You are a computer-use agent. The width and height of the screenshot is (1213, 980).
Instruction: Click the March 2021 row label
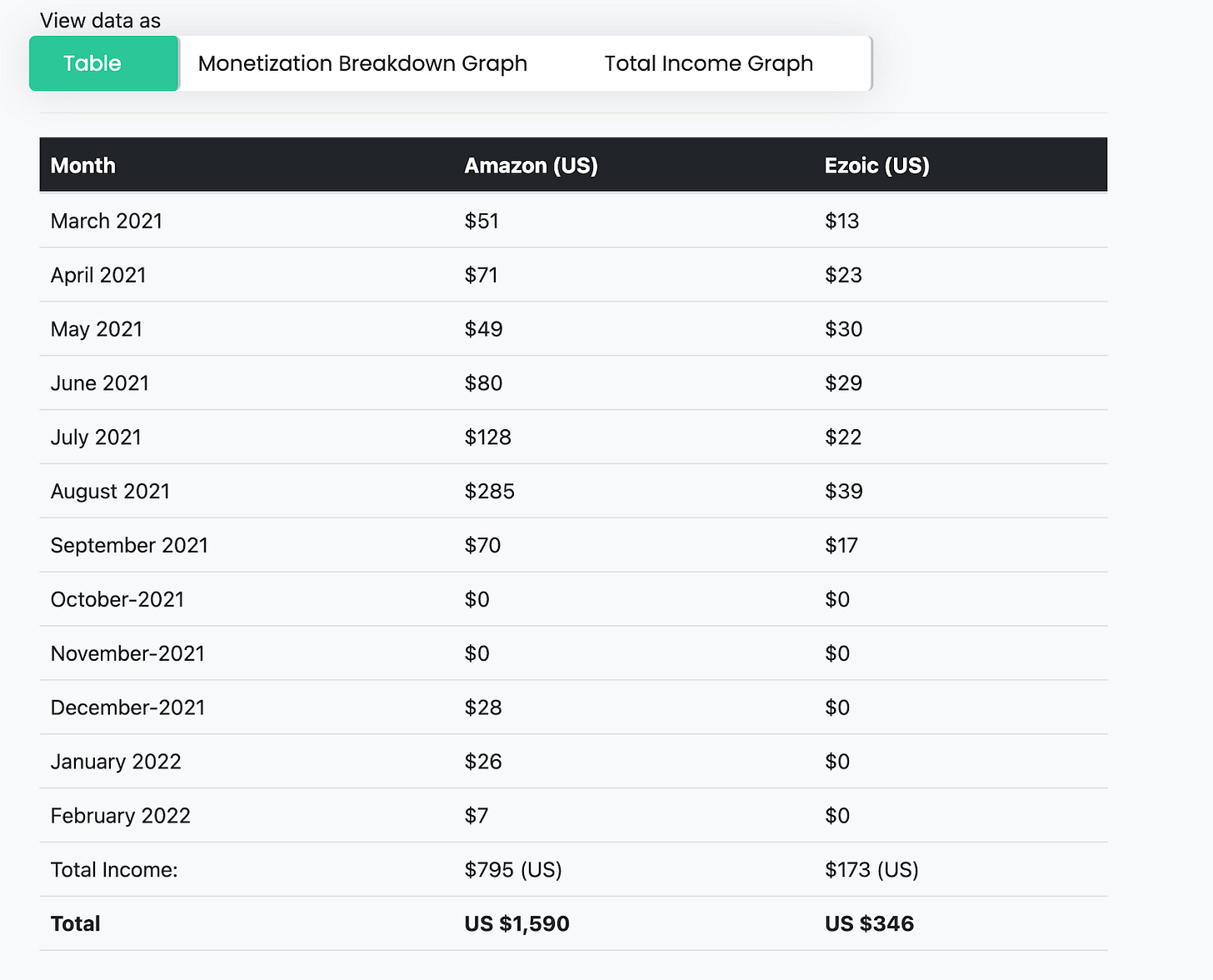pos(106,221)
